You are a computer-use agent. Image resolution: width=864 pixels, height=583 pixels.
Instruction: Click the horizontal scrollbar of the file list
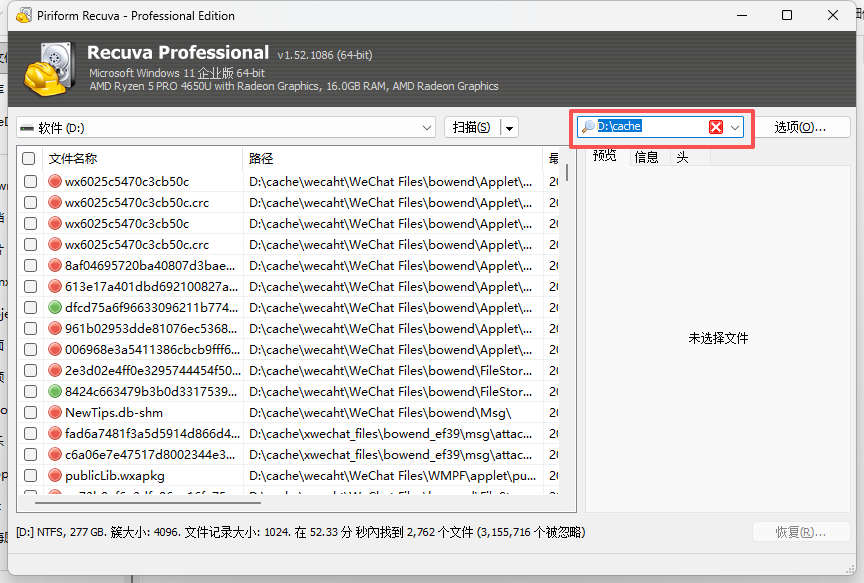[x=148, y=503]
